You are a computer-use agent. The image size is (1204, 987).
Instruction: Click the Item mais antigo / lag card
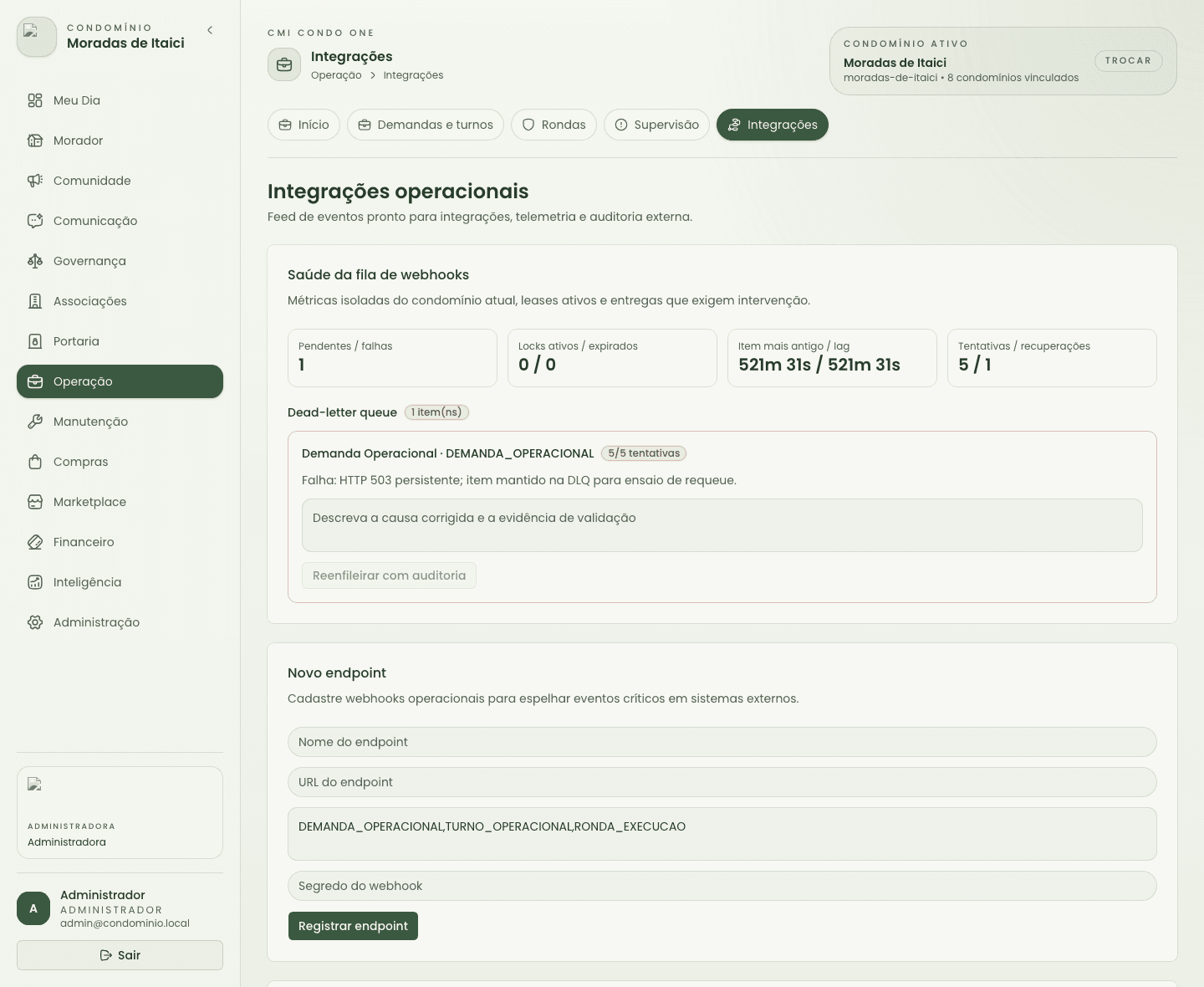[x=832, y=358]
